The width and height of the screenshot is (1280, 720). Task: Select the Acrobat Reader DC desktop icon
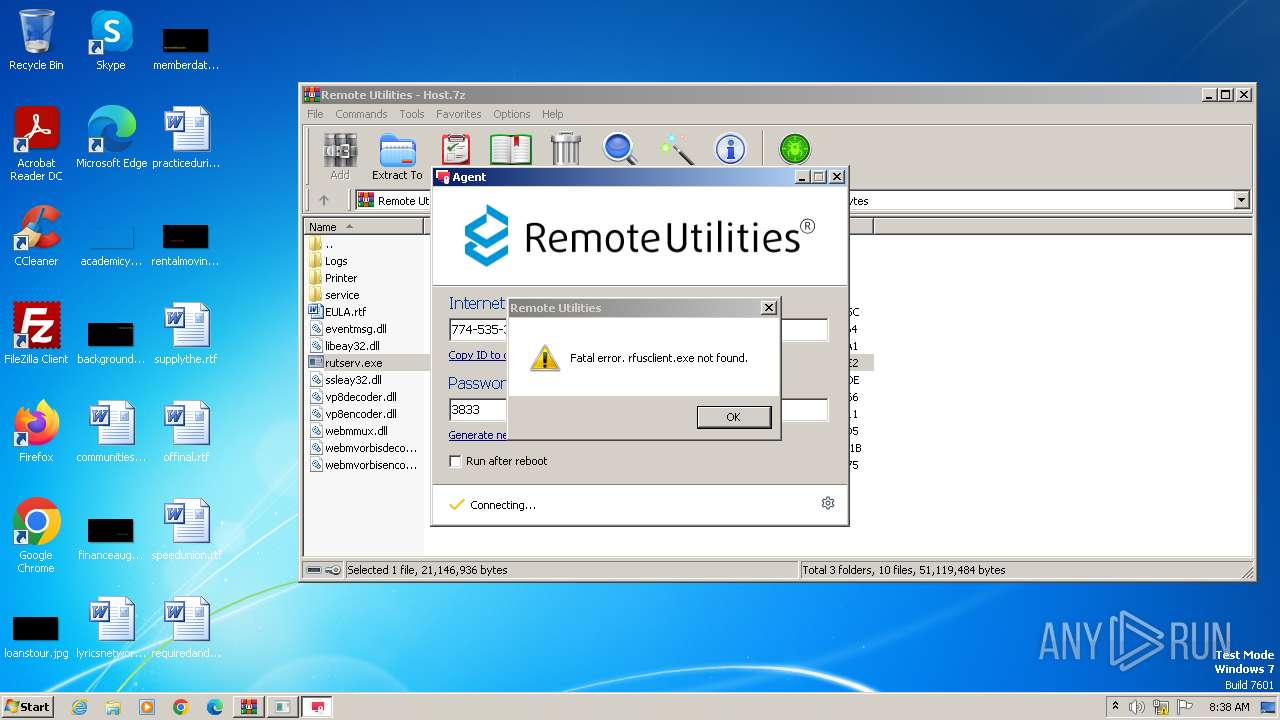pyautogui.click(x=36, y=144)
